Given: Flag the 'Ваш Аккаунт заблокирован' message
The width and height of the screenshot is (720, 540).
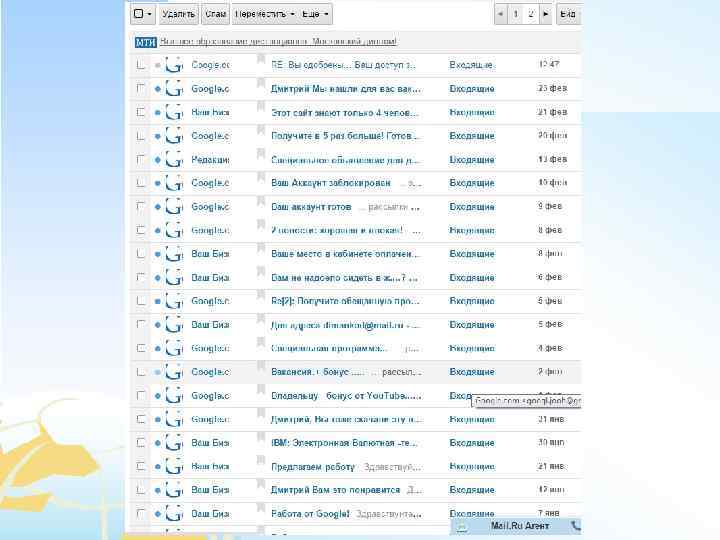Looking at the screenshot, I should tap(261, 177).
